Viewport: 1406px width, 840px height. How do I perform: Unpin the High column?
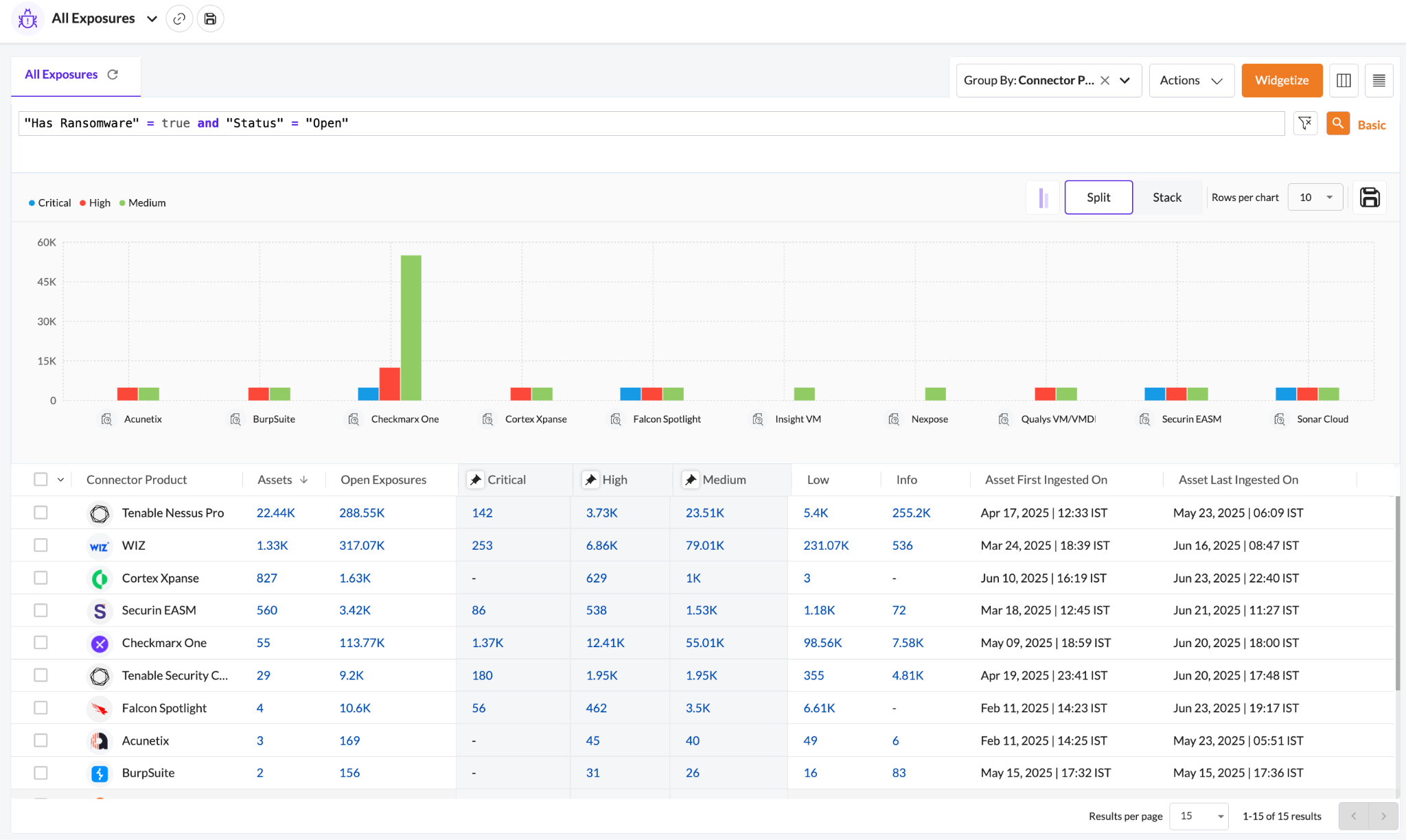(x=590, y=480)
